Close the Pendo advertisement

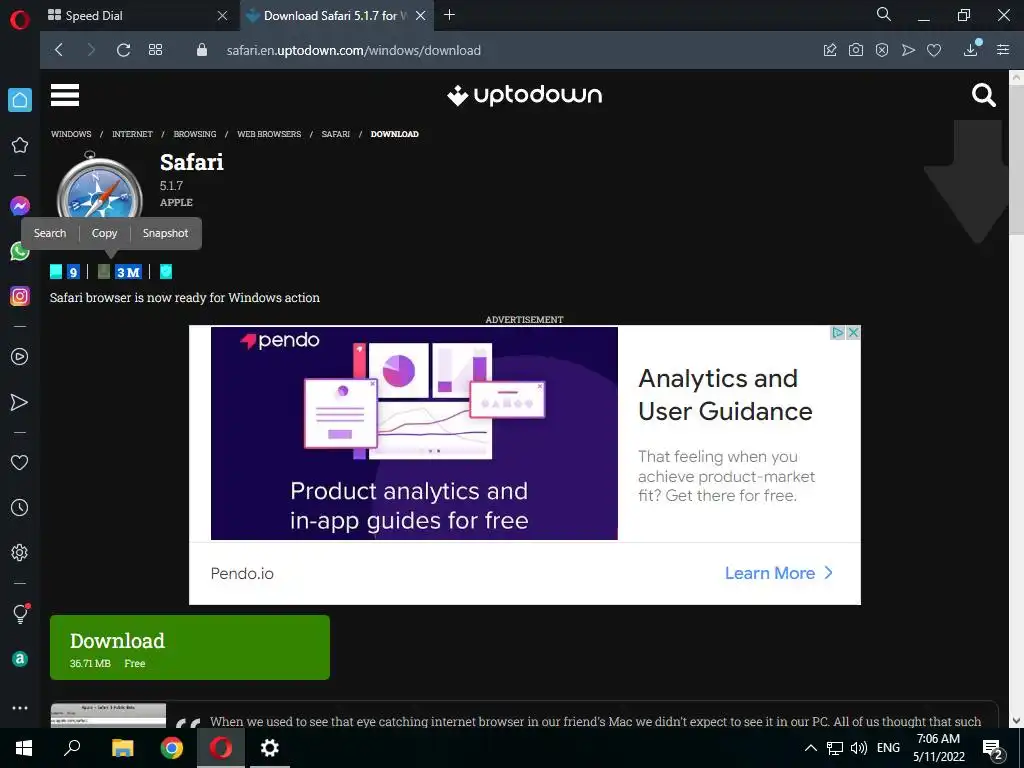[x=853, y=332]
